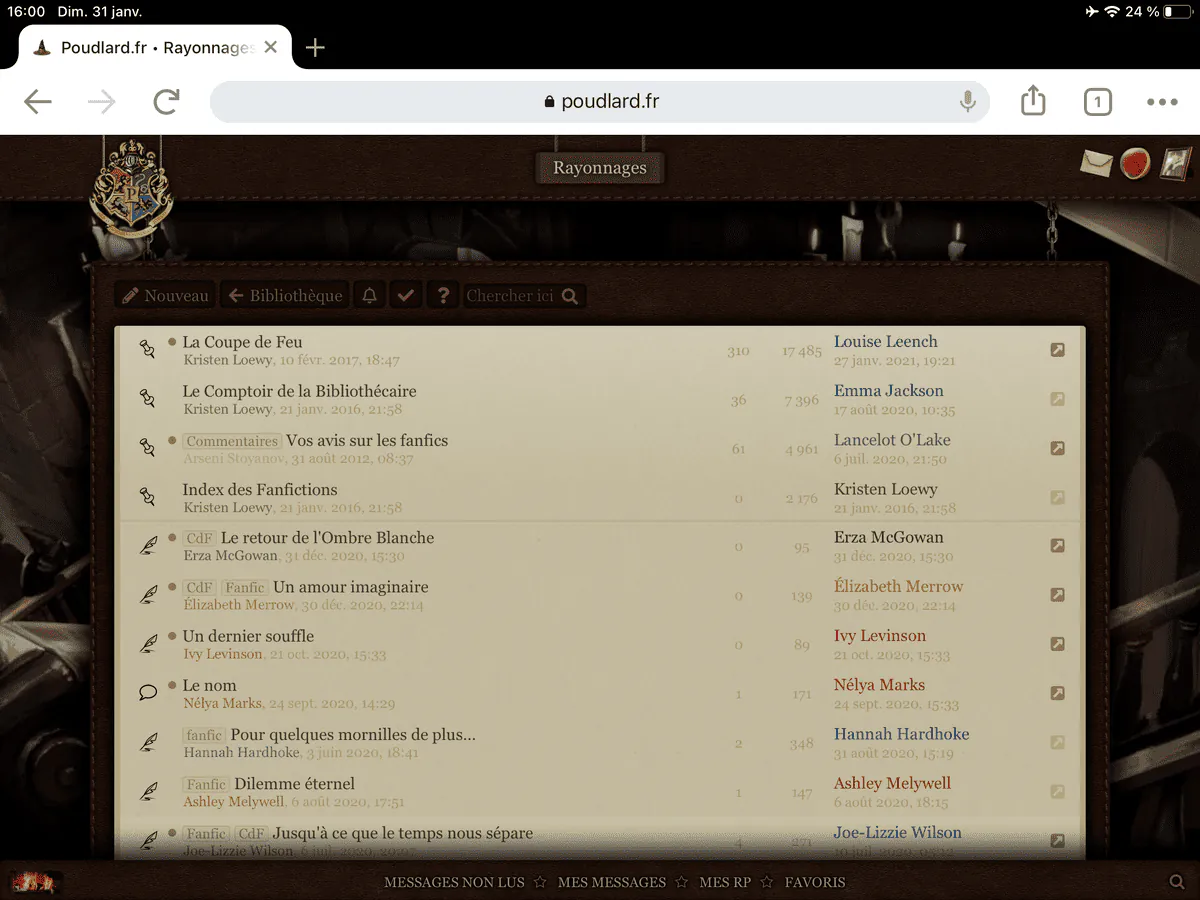Click fanfic tag on Pour quelques mornilles
The image size is (1200, 900).
coord(204,736)
